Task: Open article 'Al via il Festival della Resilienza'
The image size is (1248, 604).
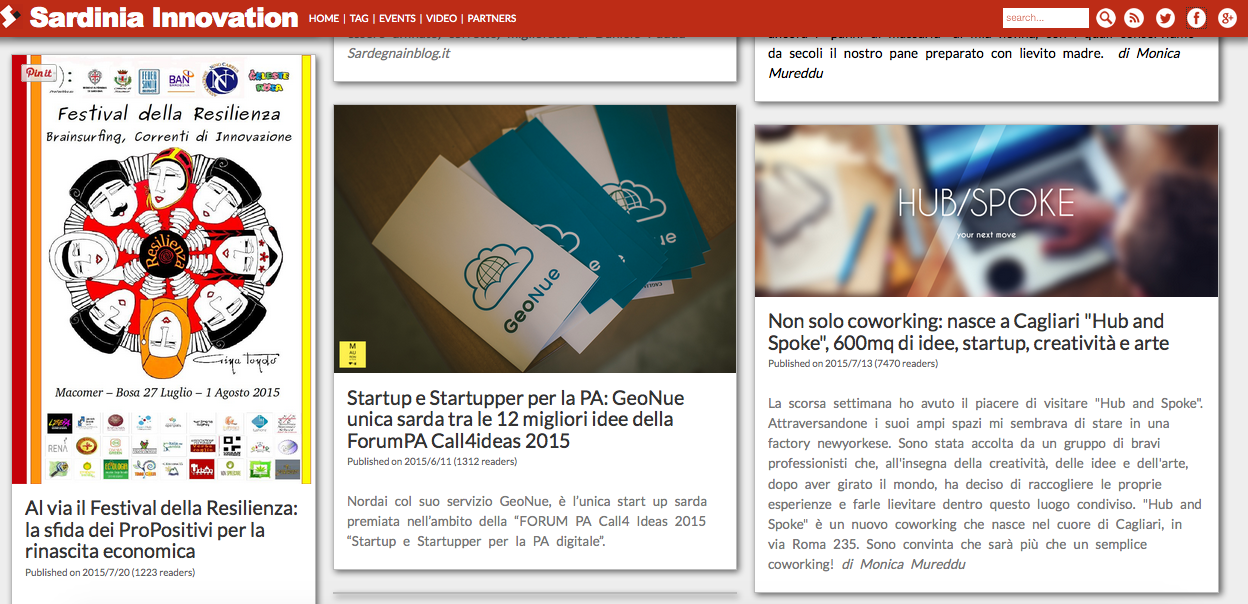Action: (x=161, y=530)
